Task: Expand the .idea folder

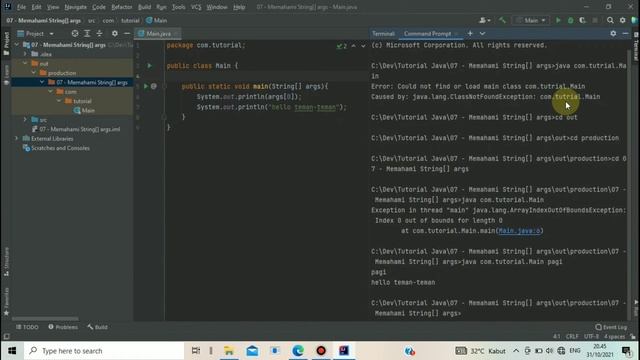Action: coord(25,54)
